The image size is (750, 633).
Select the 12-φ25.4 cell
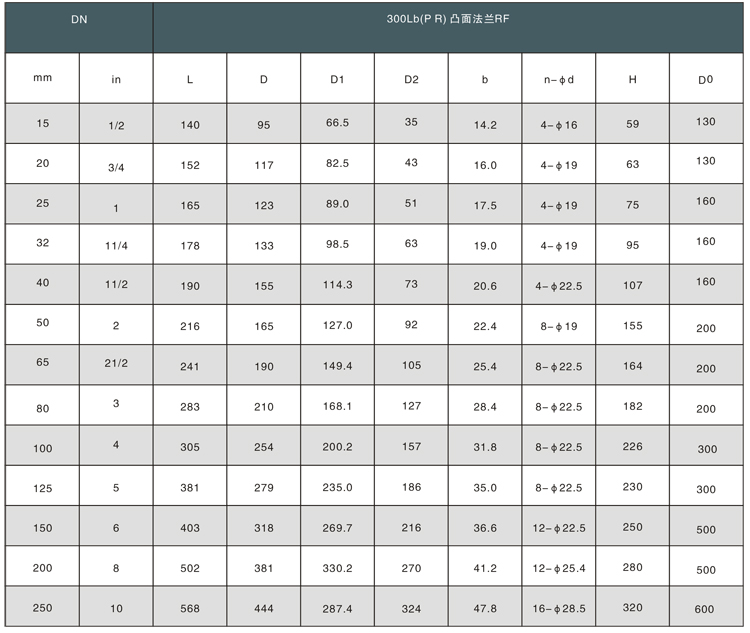[559, 566]
